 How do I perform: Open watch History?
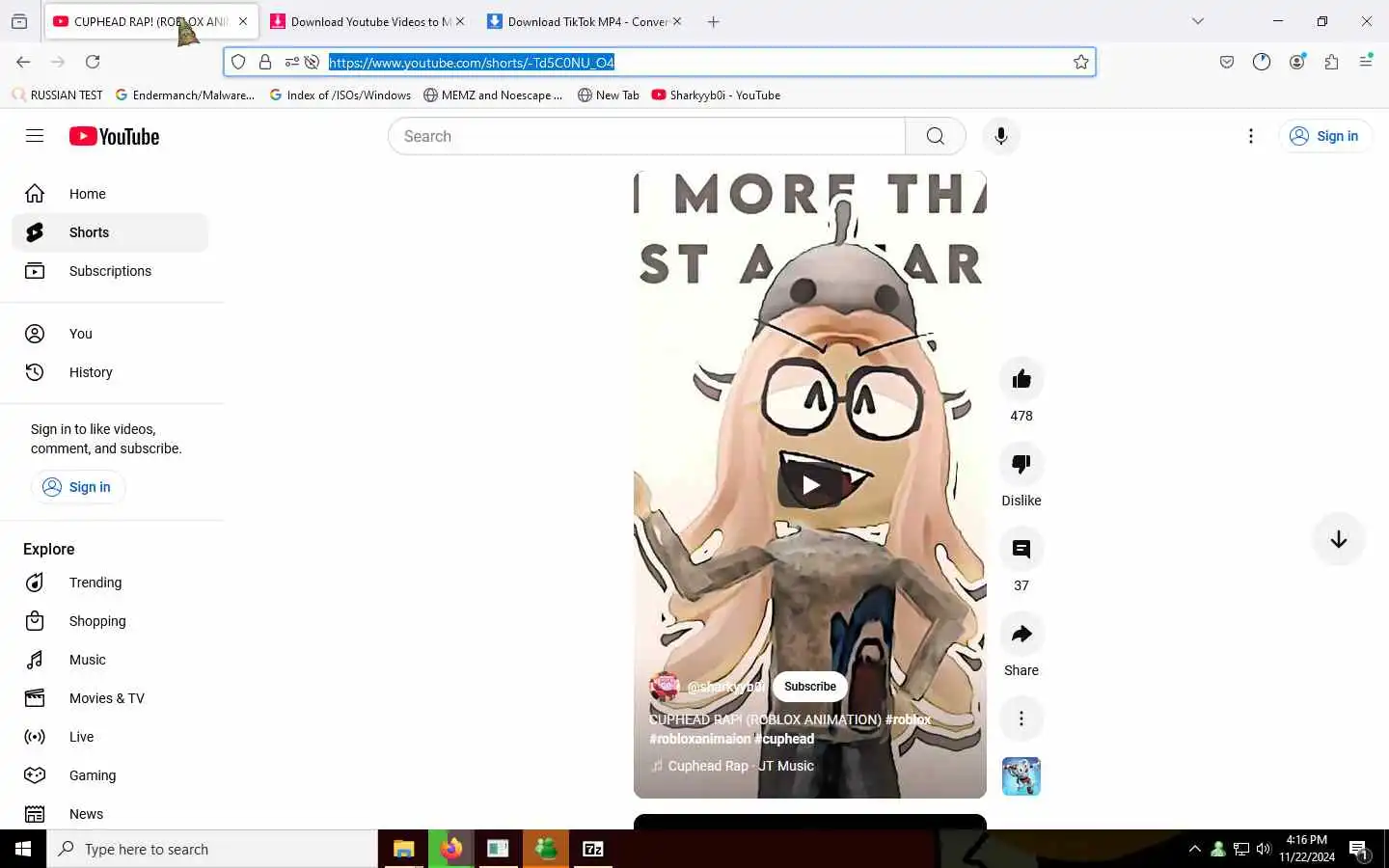tap(110, 372)
